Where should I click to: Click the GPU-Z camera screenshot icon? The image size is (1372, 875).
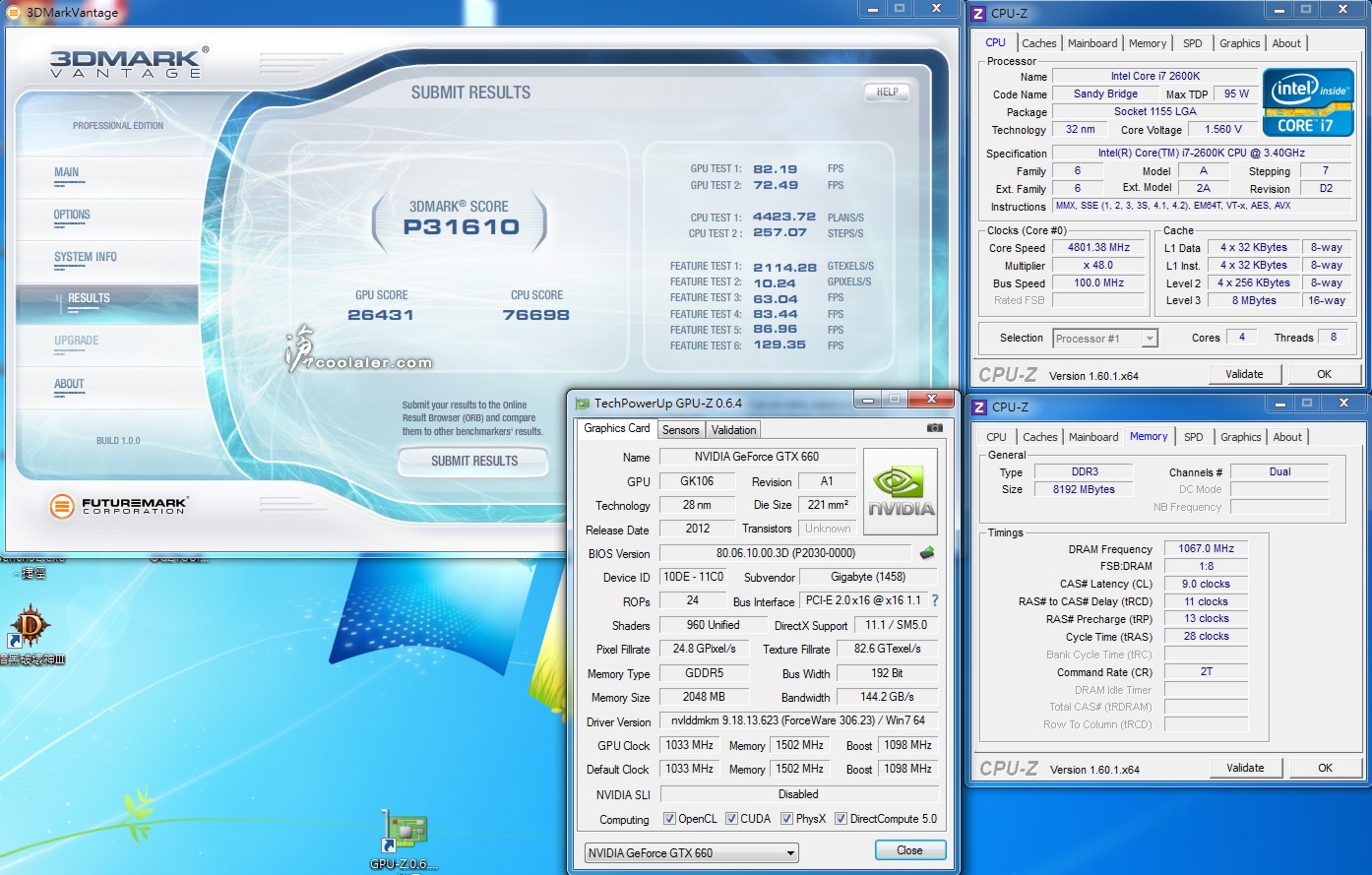coord(934,428)
